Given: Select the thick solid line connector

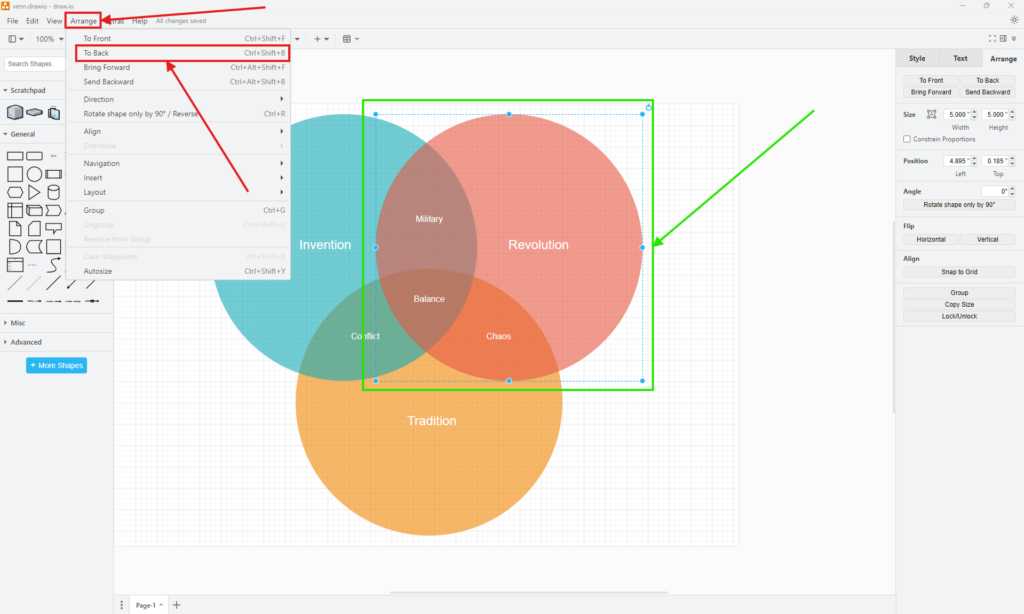Looking at the screenshot, I should (15, 301).
